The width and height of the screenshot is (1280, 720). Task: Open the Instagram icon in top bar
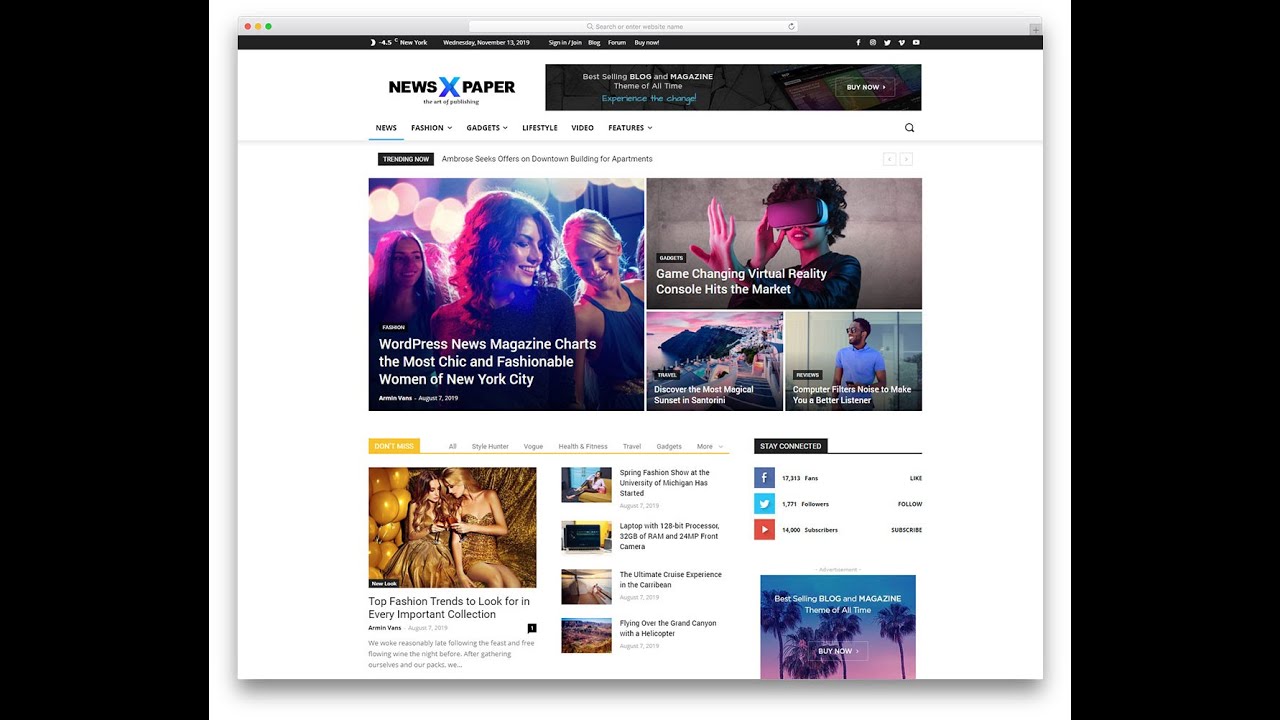pyautogui.click(x=873, y=43)
